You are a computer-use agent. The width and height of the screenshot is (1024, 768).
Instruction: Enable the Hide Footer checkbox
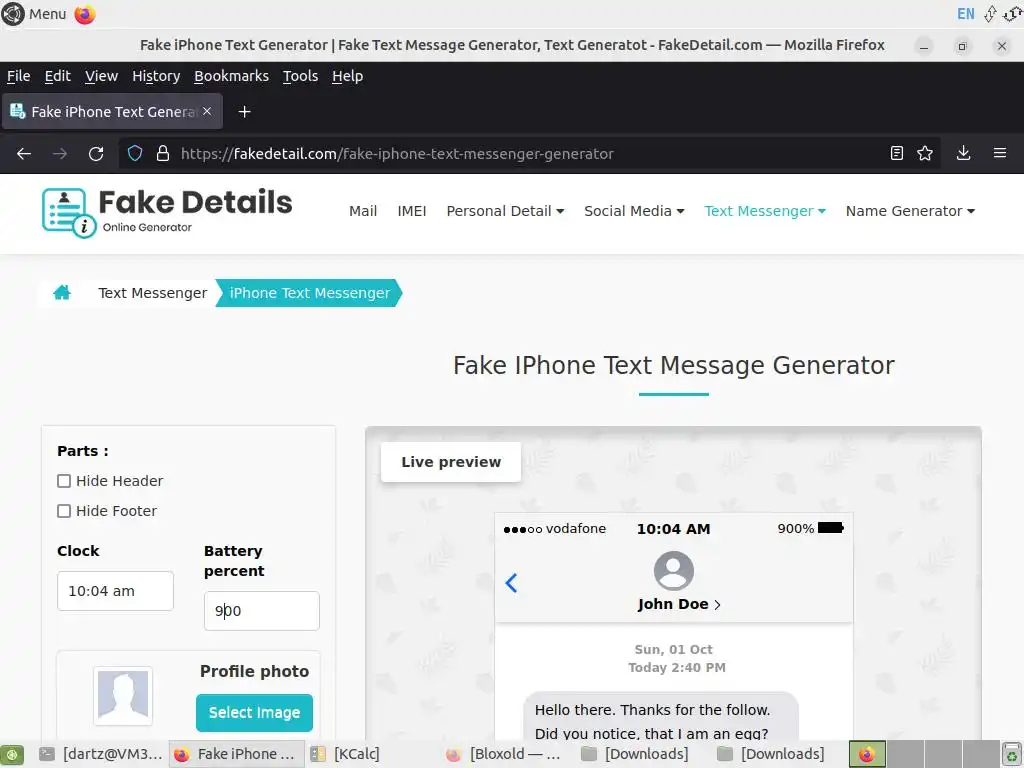[64, 511]
